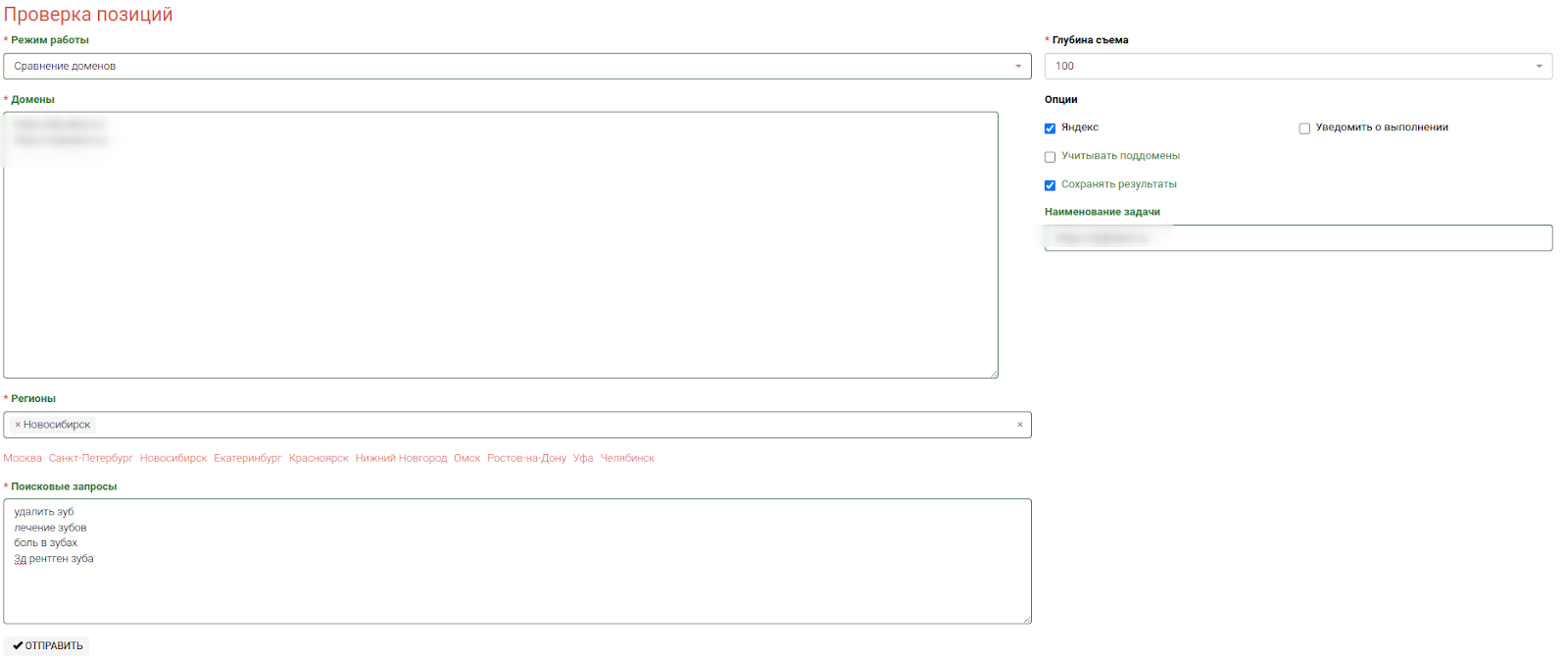Screen dimensions: 1568x661
Task: Add Ростов-на-Дону via quick link
Action: pos(526,458)
